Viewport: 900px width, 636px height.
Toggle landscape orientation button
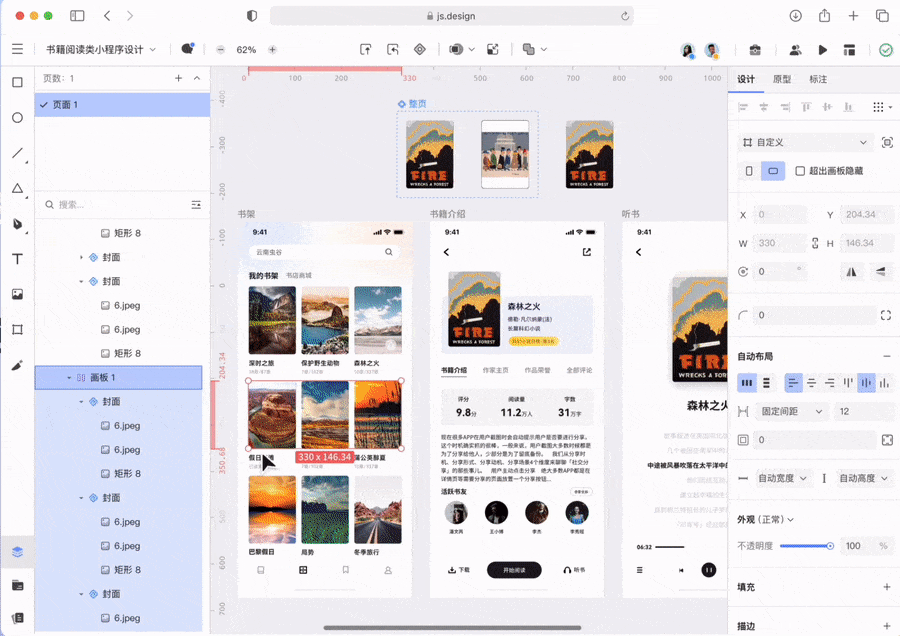pyautogui.click(x=773, y=171)
